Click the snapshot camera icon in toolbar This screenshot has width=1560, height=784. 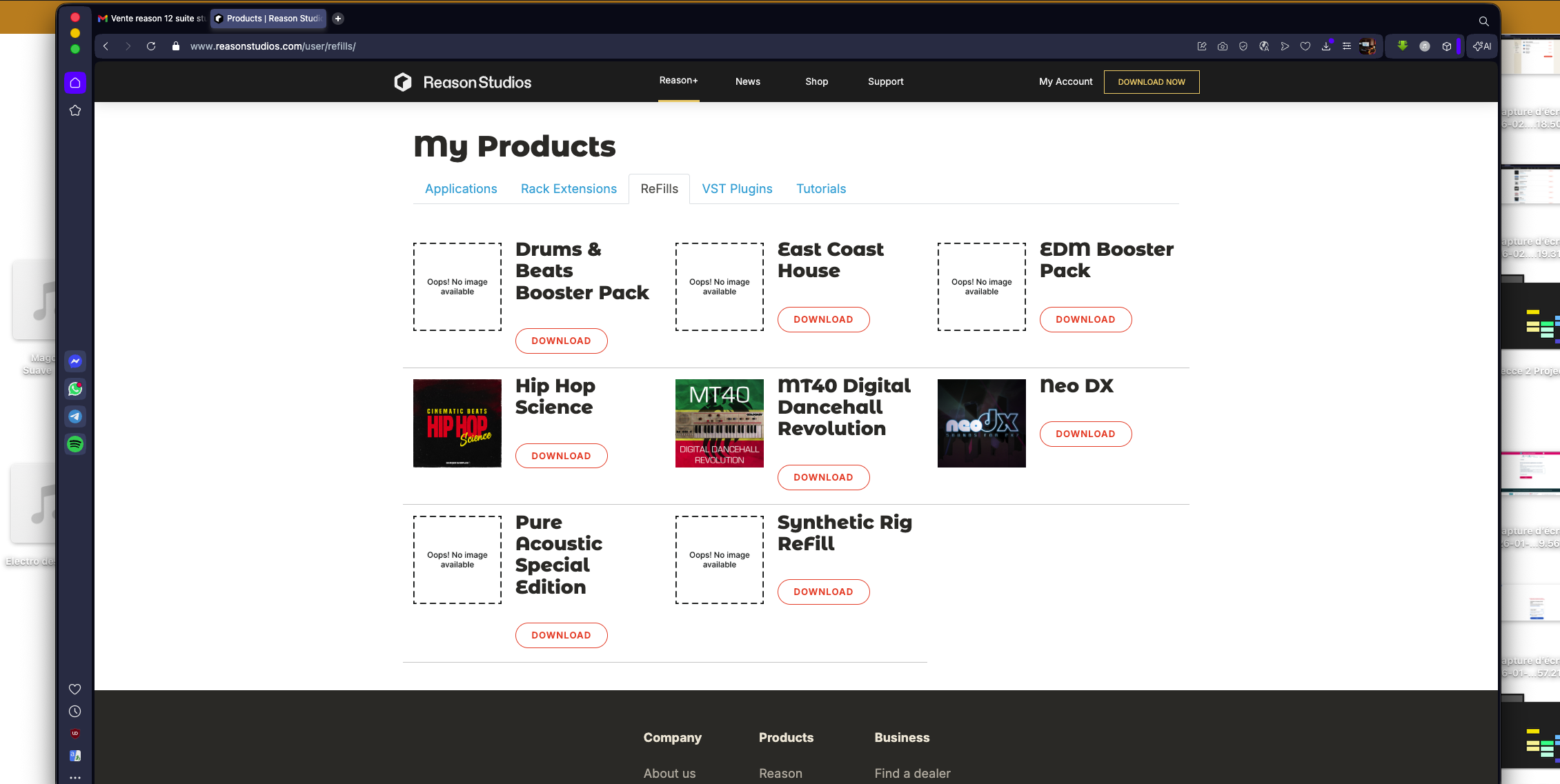1222,46
